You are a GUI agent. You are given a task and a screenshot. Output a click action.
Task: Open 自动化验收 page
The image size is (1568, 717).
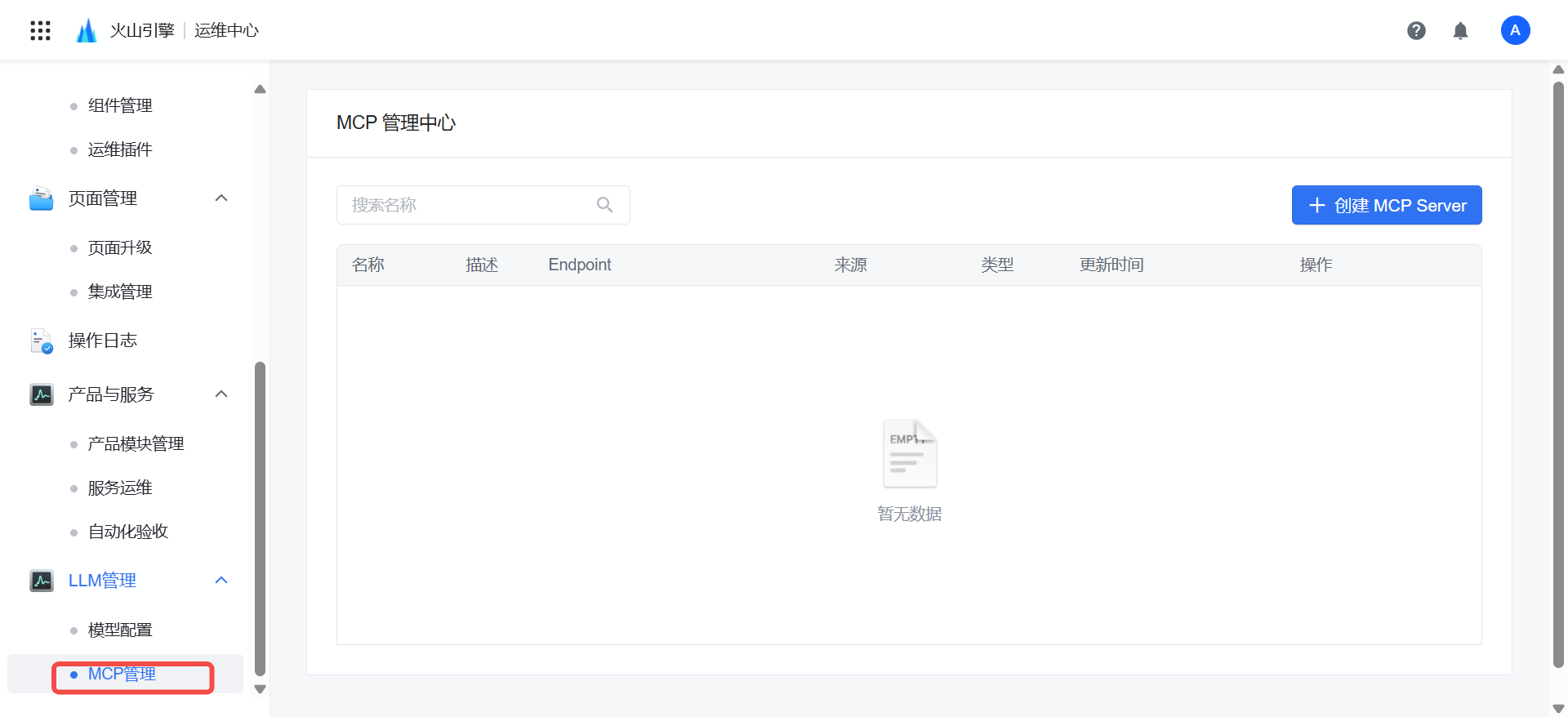point(128,532)
